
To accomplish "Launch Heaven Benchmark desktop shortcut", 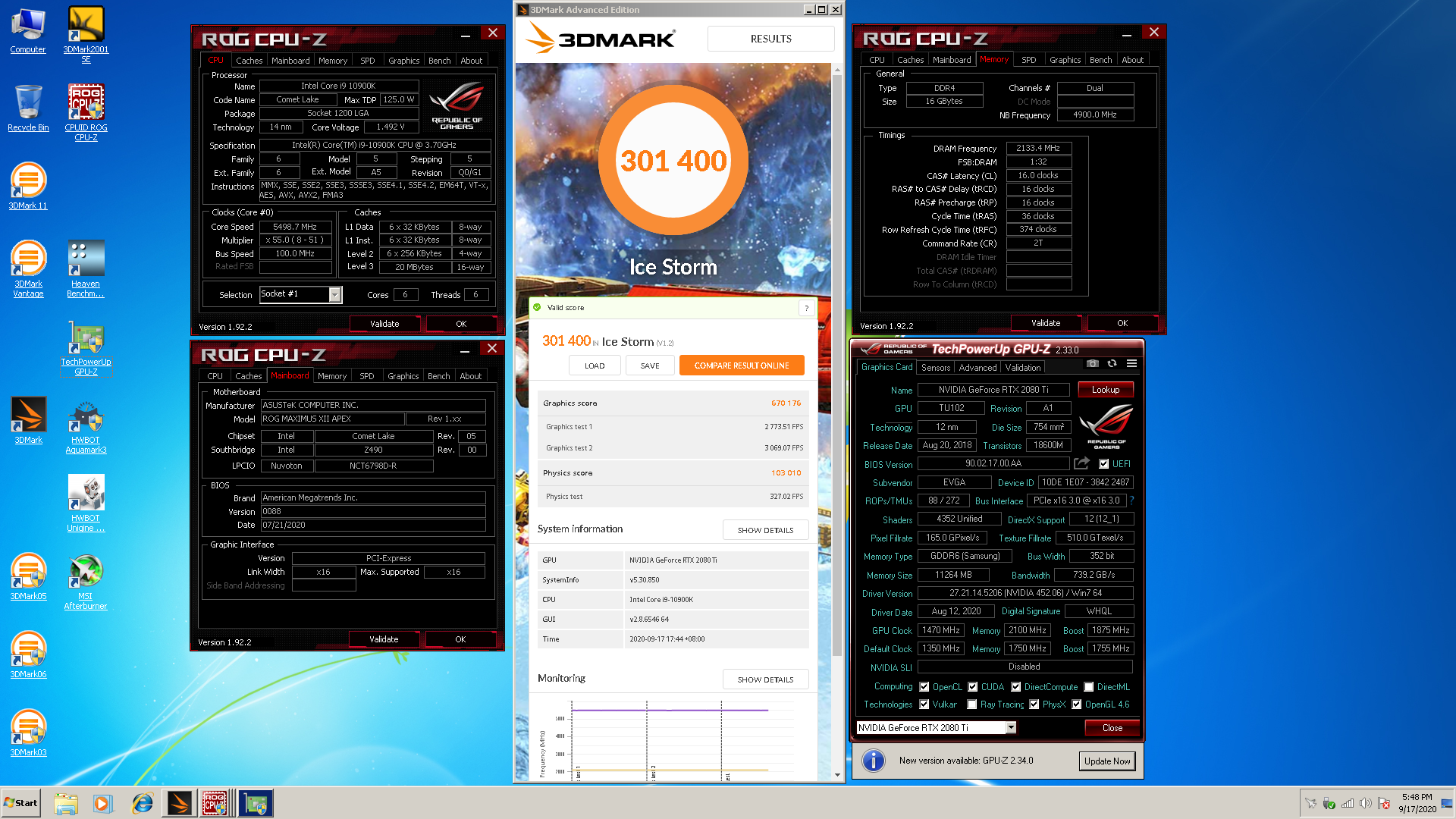I will (x=86, y=269).
